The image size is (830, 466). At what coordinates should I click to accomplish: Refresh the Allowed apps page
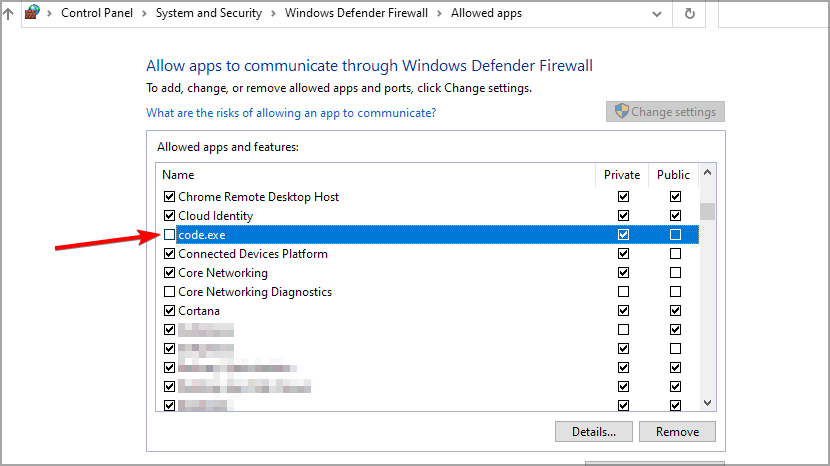pyautogui.click(x=689, y=14)
